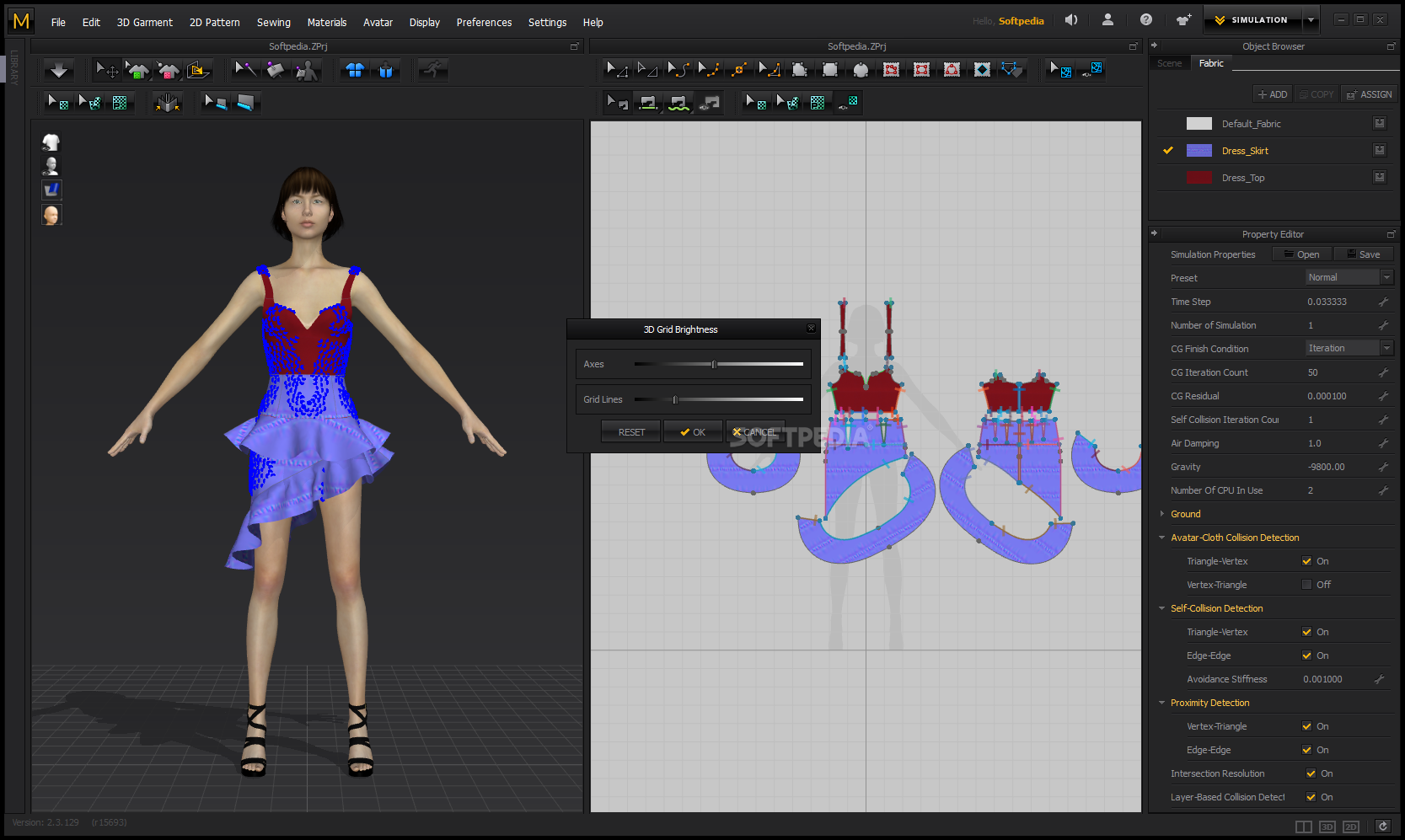The height and width of the screenshot is (840, 1405).
Task: Choose the Free Sewing tool
Action: pyautogui.click(x=678, y=103)
